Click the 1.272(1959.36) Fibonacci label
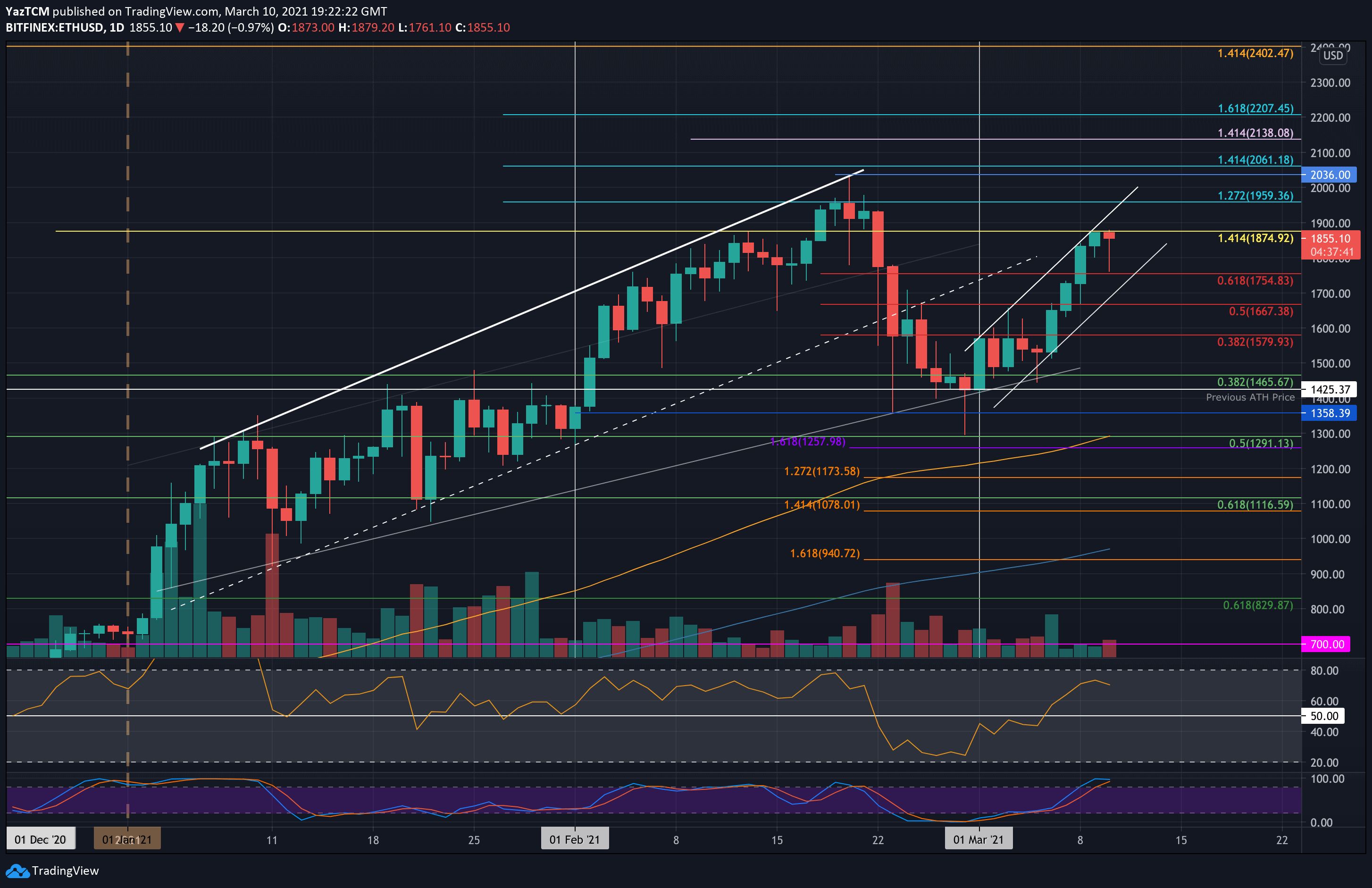This screenshot has height=888, width=1372. point(1255,195)
